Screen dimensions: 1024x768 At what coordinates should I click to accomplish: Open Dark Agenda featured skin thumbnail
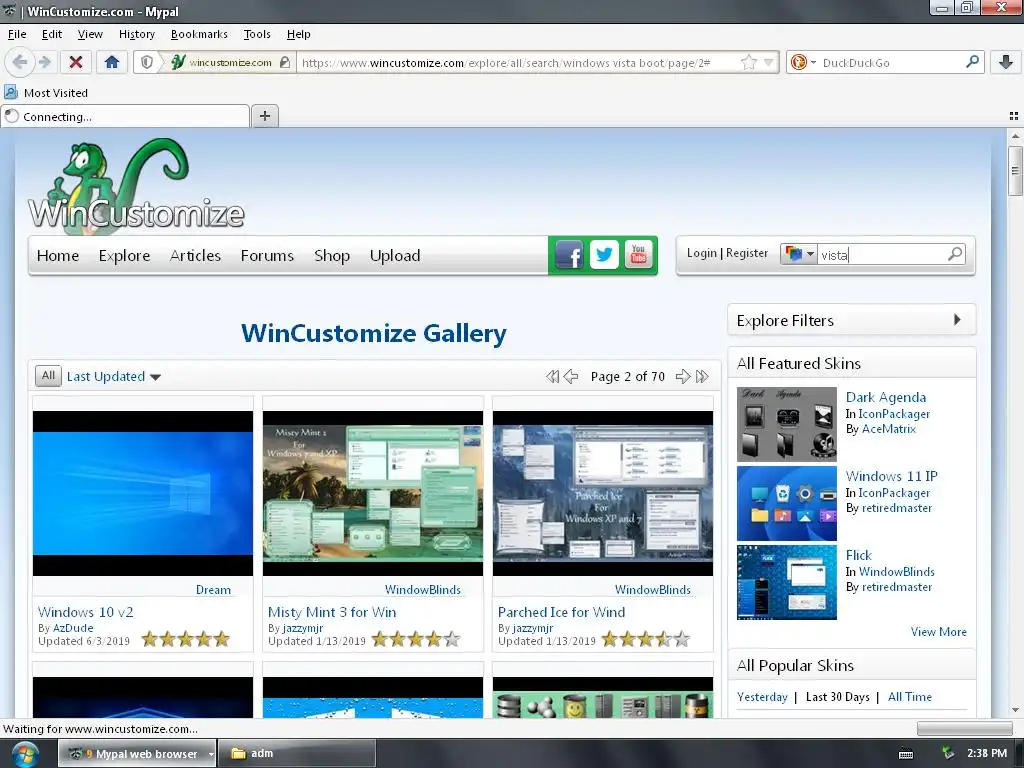[786, 424]
